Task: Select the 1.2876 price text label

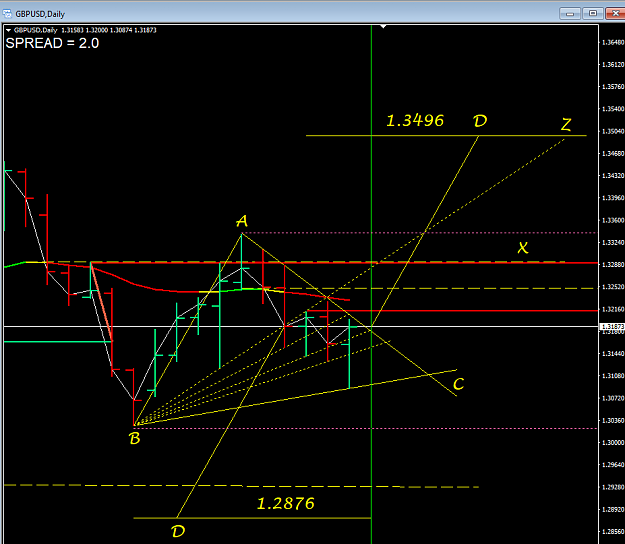Action: (x=285, y=504)
